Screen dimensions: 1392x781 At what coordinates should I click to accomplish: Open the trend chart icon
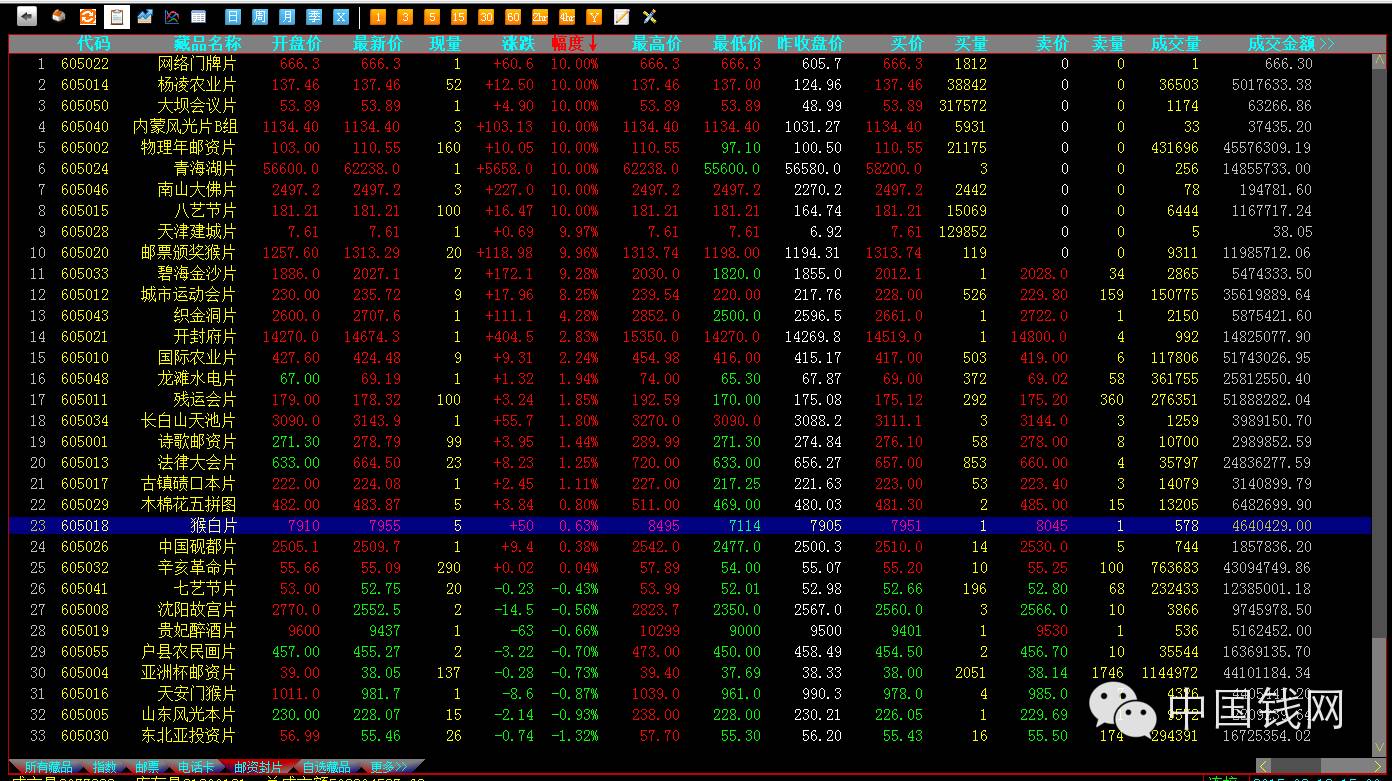pos(145,17)
